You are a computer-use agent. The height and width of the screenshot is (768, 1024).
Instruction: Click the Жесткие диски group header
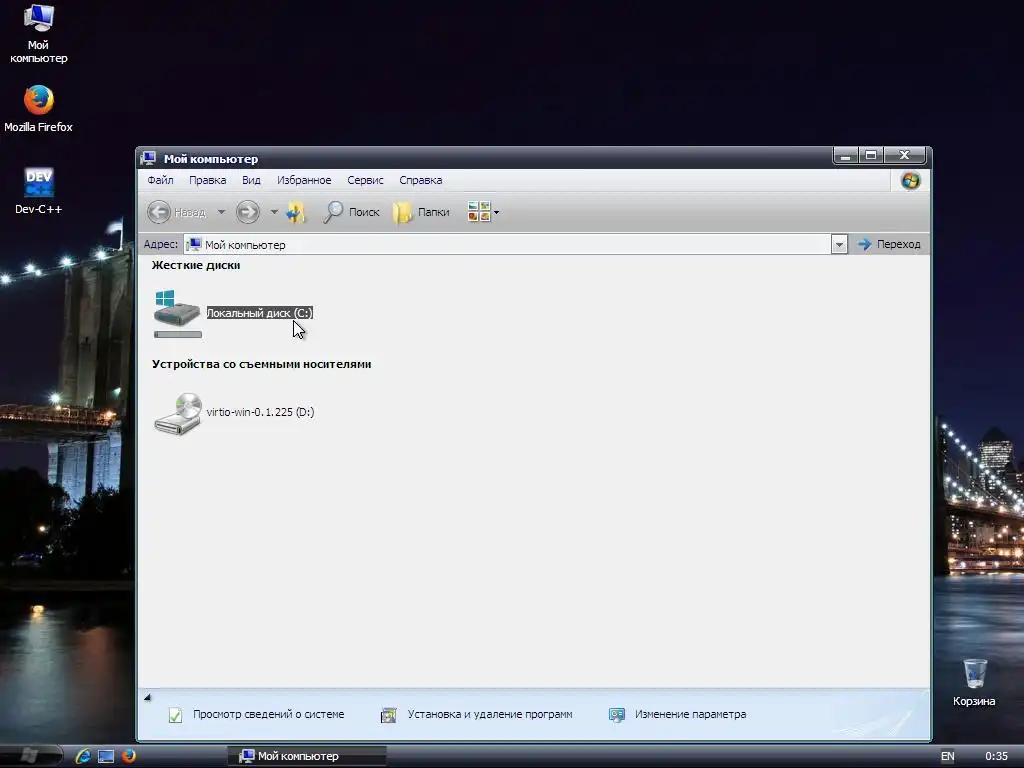(196, 265)
